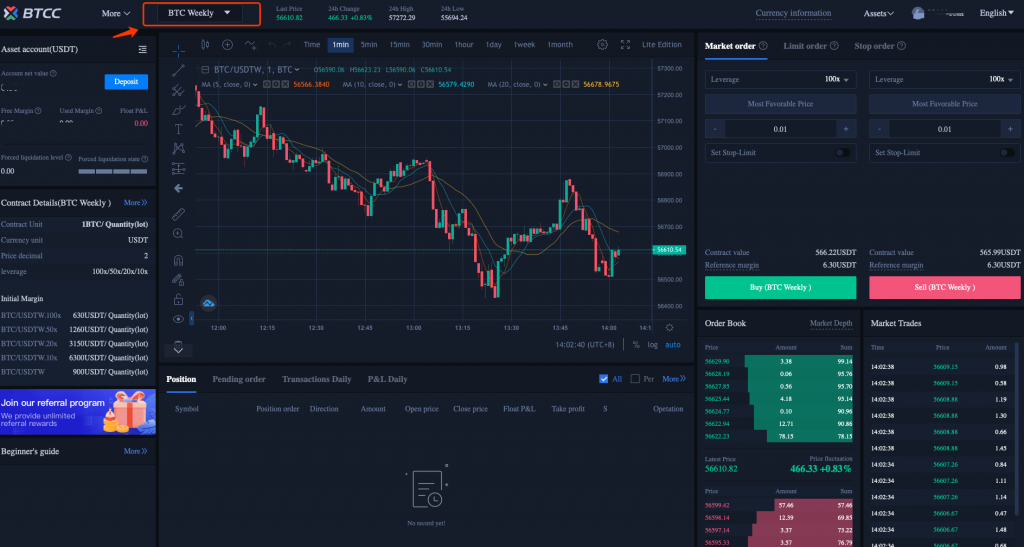Select the crosshair cursor tool
The width and height of the screenshot is (1024, 547).
click(x=178, y=50)
